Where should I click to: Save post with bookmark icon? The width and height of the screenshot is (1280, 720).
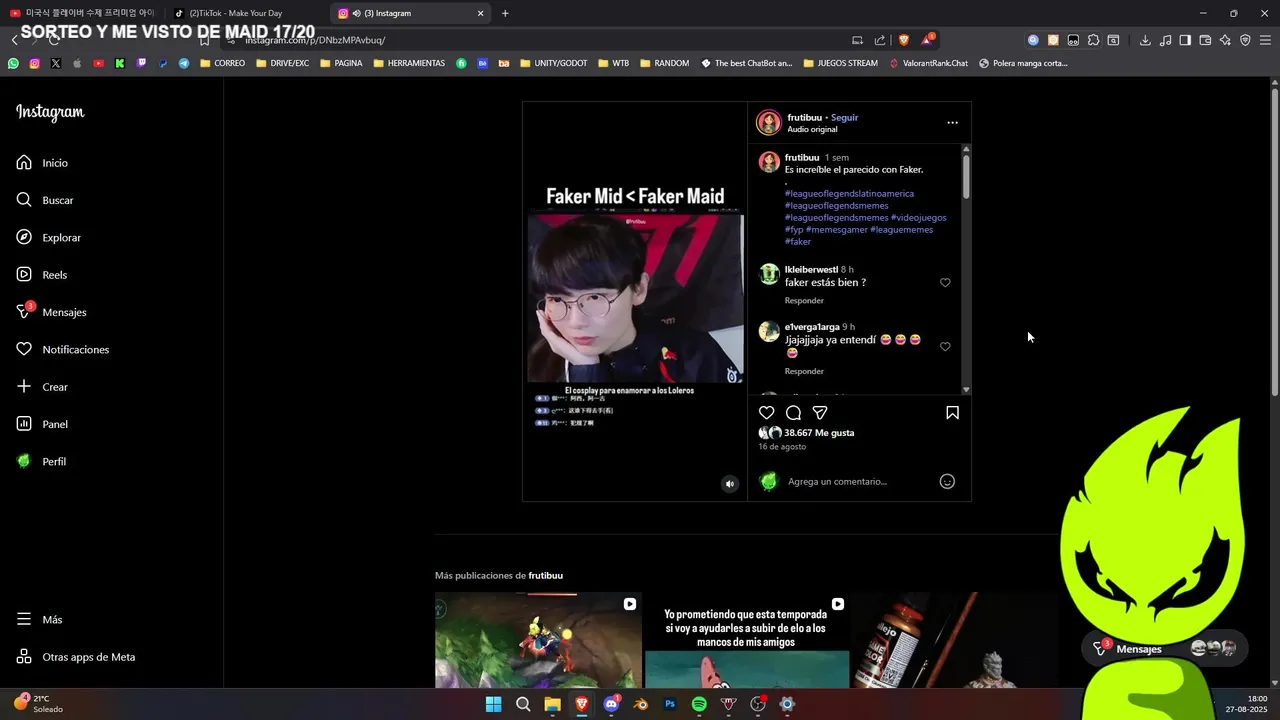point(952,412)
